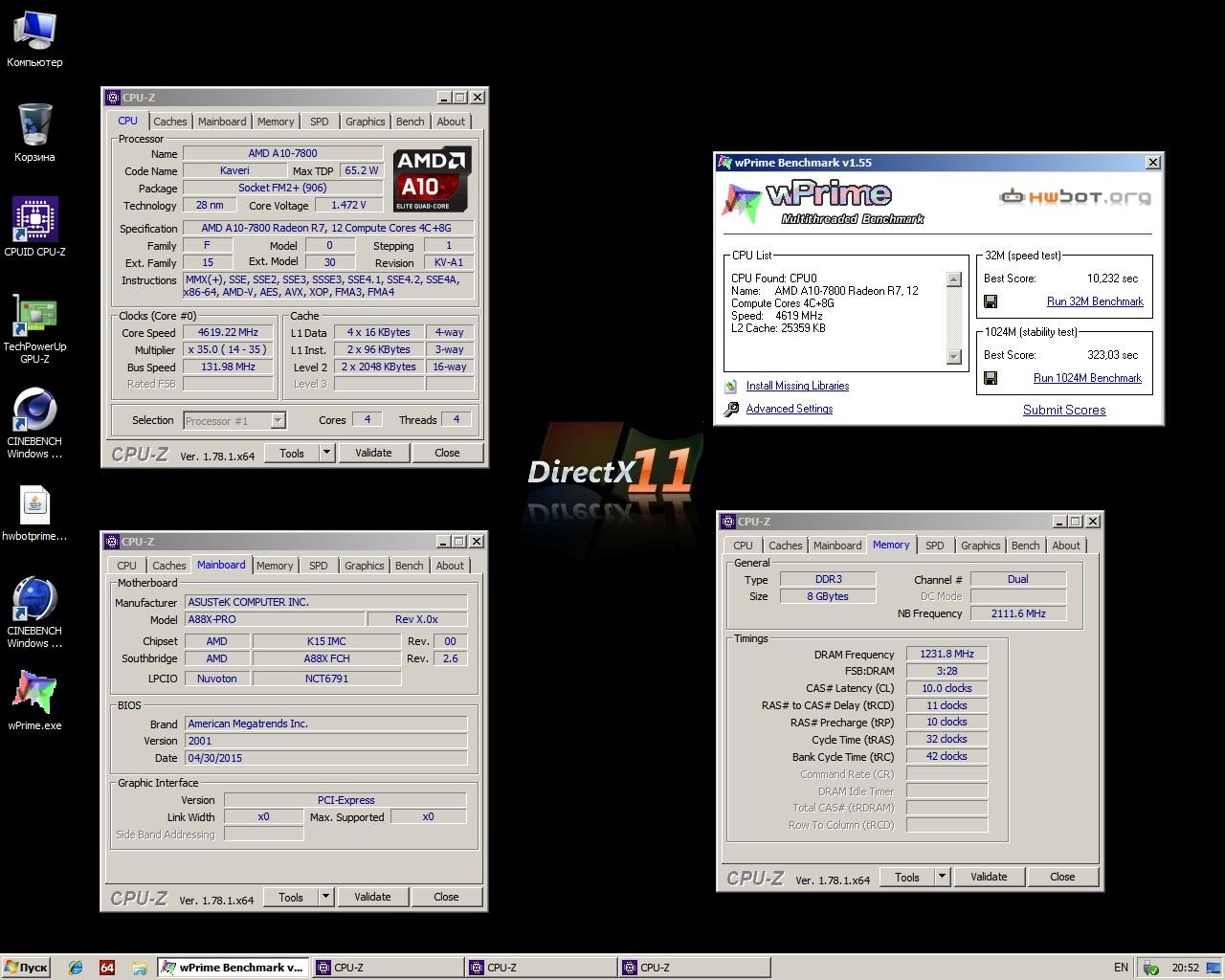Click Tools button in Memory CPU-Z window

(907, 877)
